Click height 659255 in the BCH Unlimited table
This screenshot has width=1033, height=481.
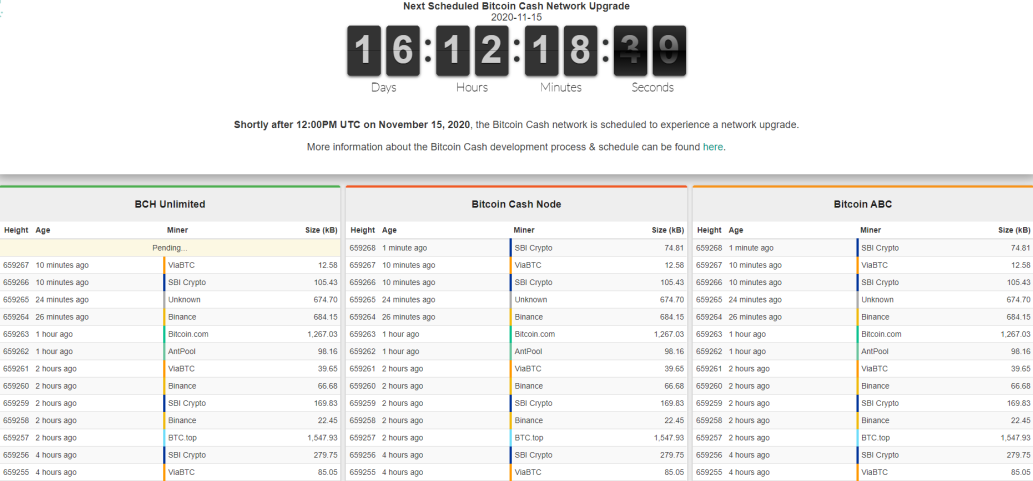coord(16,472)
